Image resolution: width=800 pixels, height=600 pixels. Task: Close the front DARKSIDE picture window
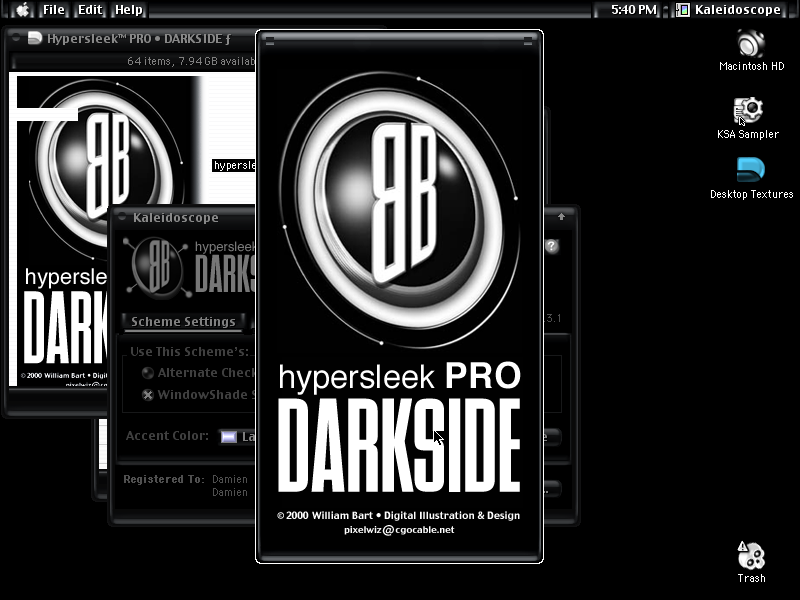(x=270, y=41)
